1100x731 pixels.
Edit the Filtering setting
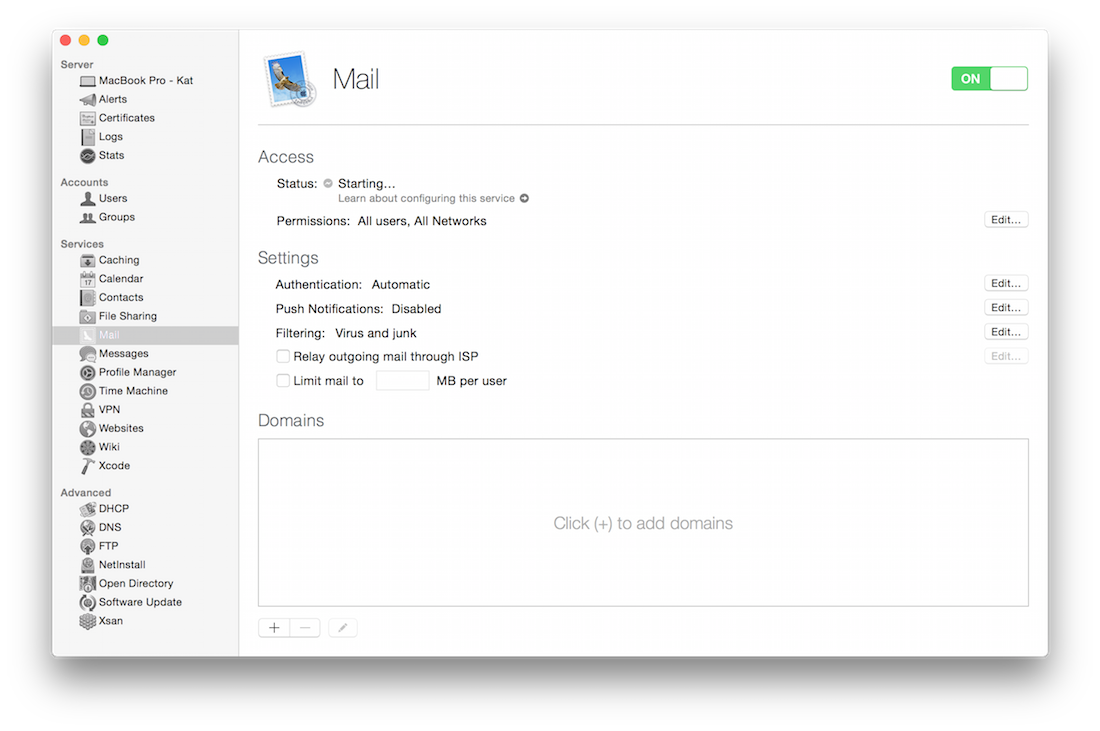pyautogui.click(x=1006, y=332)
